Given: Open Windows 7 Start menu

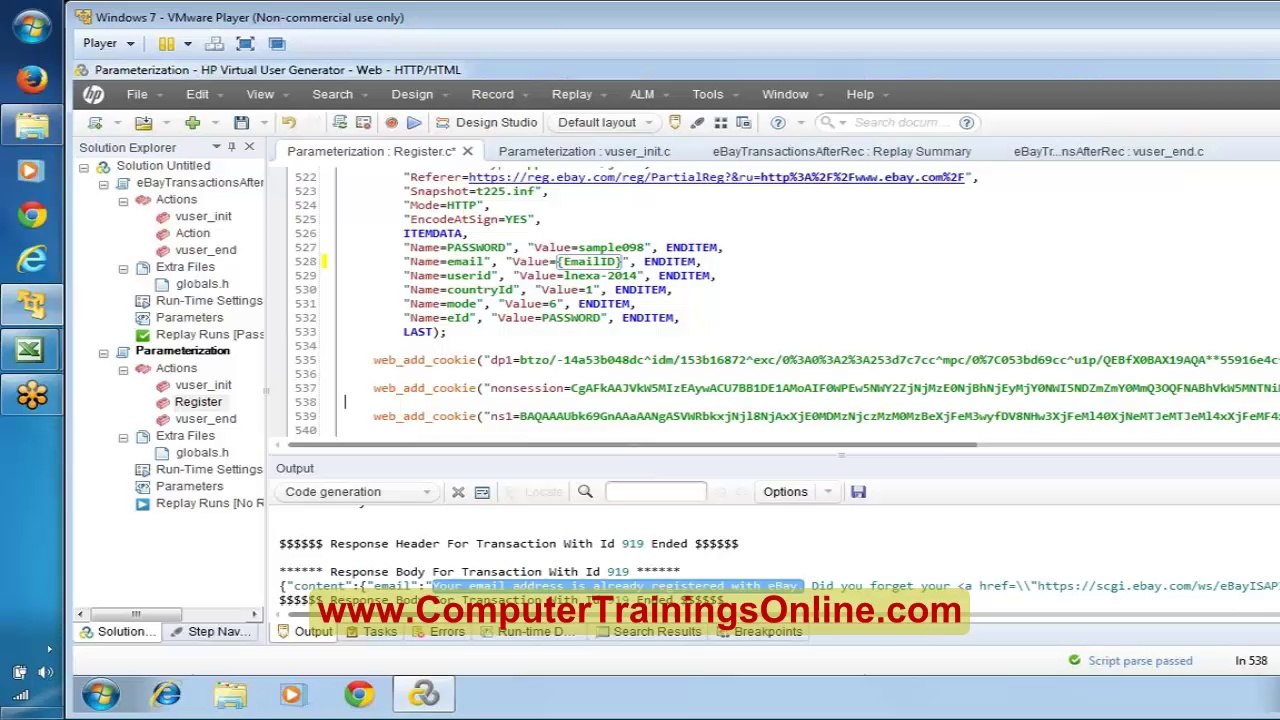Looking at the screenshot, I should [x=101, y=694].
